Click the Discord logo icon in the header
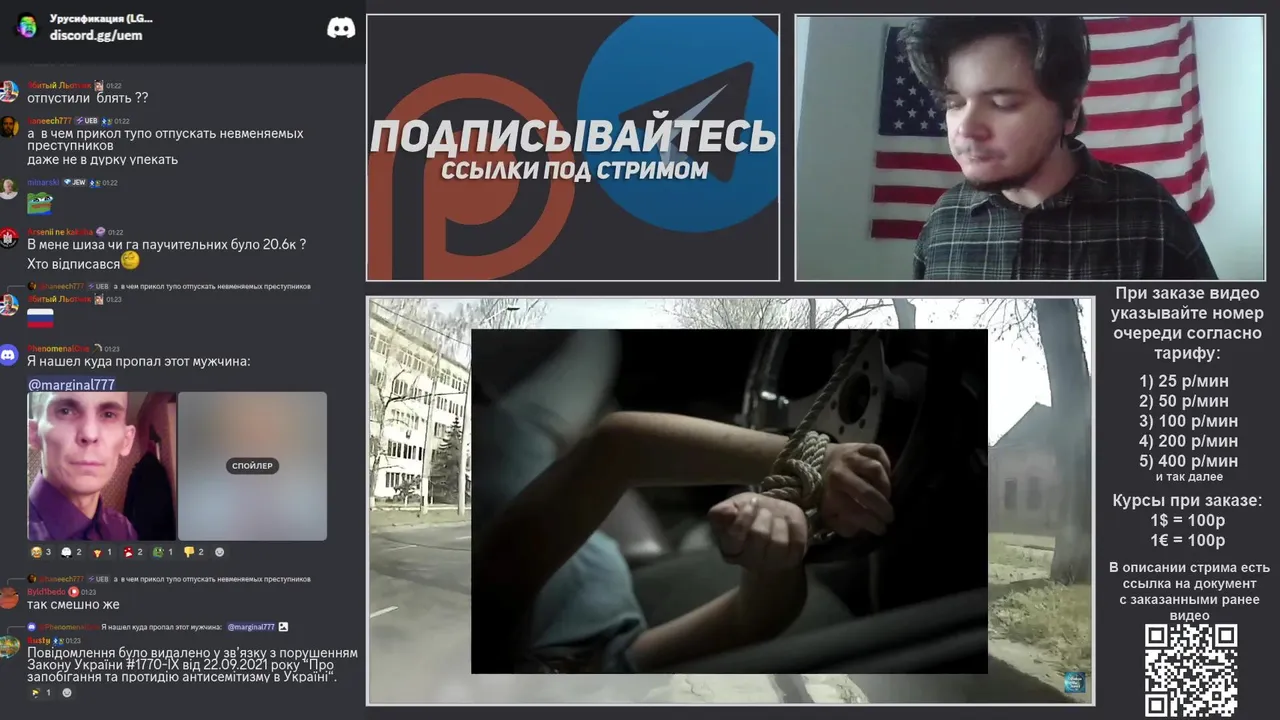 click(x=341, y=28)
